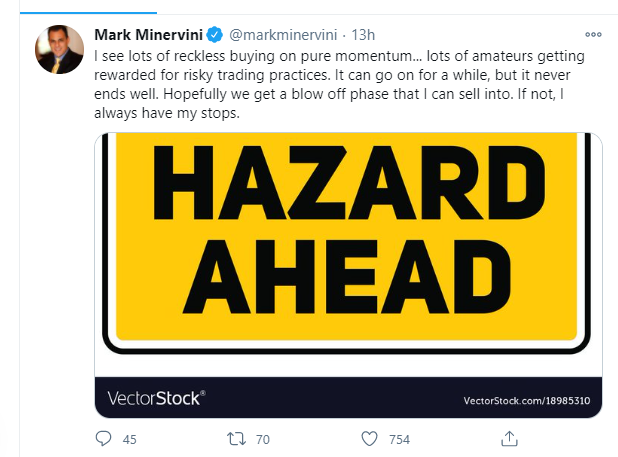Click the registered trademark symbol beside VectorStock

(203, 394)
